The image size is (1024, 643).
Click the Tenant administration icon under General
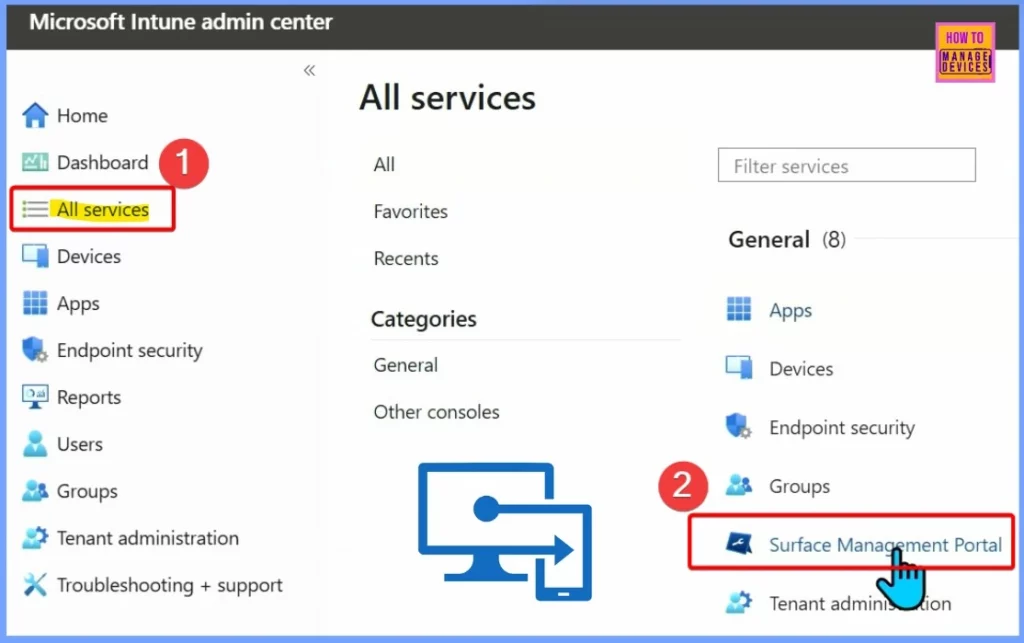[x=739, y=602]
